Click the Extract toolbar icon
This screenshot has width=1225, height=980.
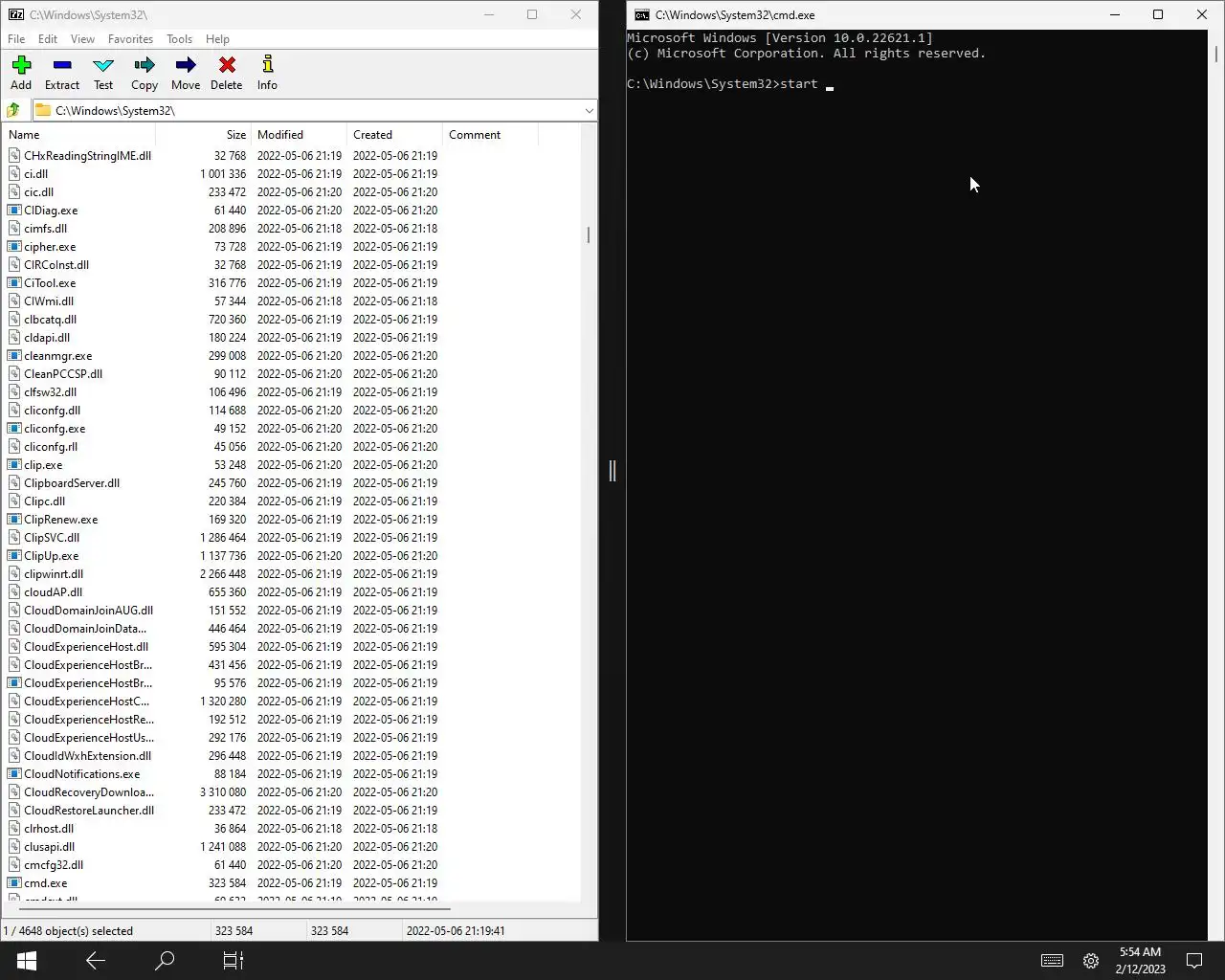62,65
